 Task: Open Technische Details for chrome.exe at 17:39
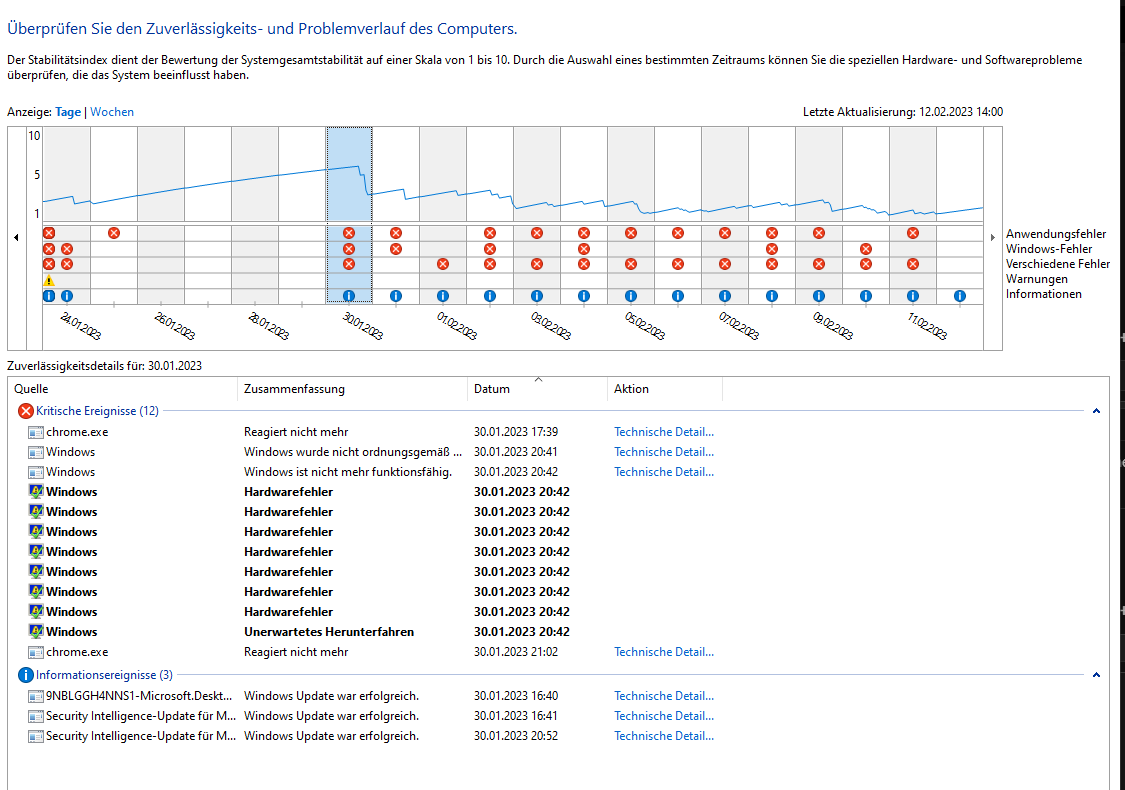coord(664,432)
